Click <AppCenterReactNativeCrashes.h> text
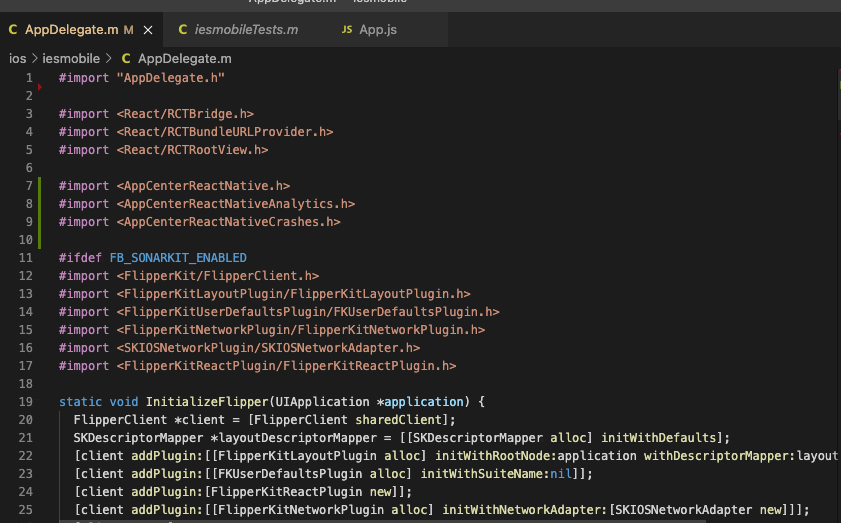The height and width of the screenshot is (523, 841). [228, 222]
